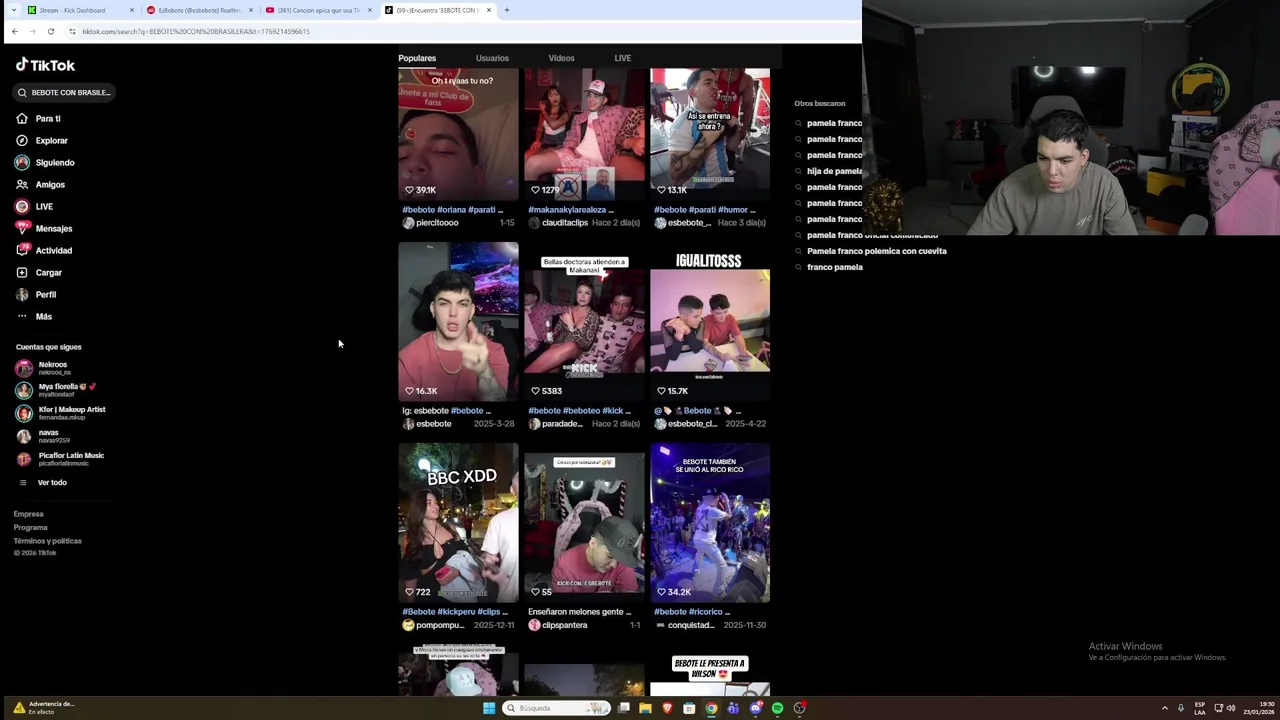
Task: Click the Task View taskbar icon
Action: [623, 708]
